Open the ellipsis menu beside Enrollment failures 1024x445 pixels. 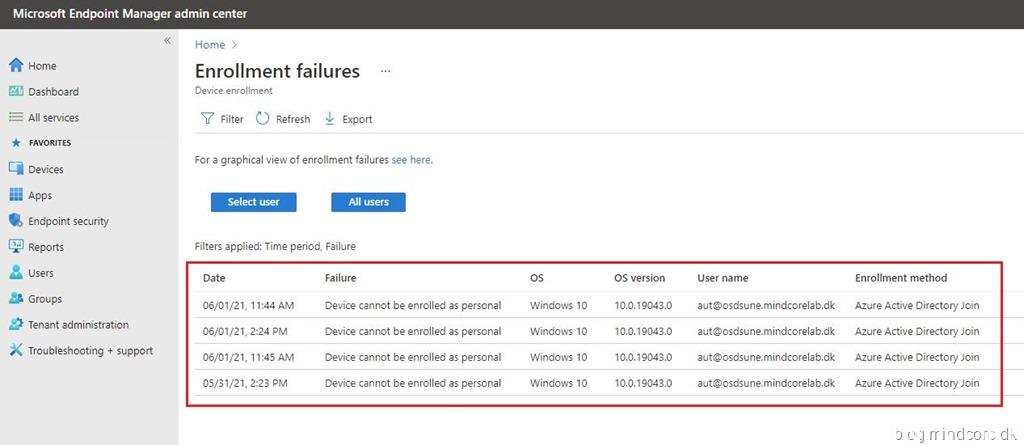tap(386, 72)
